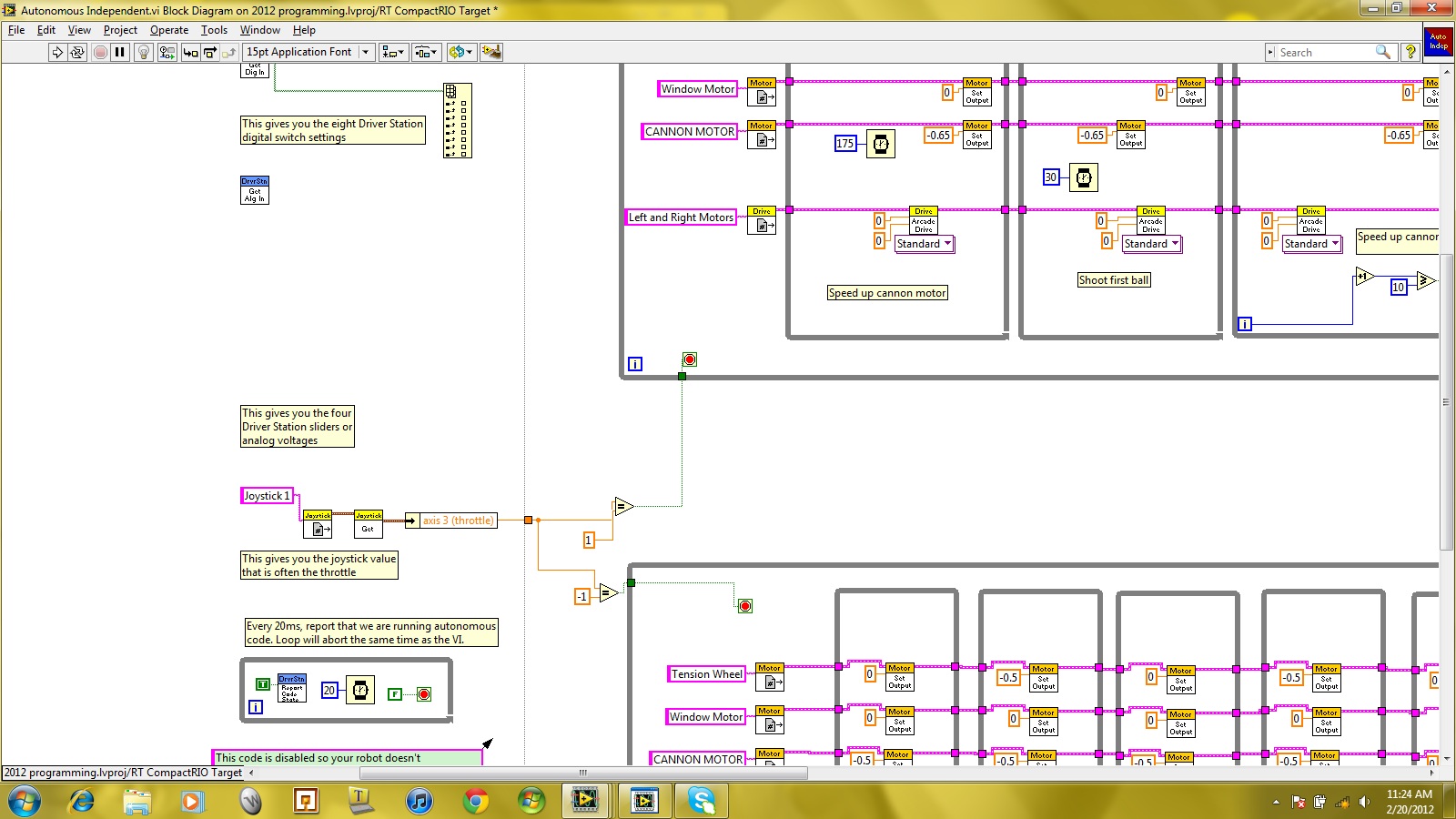Click the horizontal scrollbar thumb

[x=583, y=773]
